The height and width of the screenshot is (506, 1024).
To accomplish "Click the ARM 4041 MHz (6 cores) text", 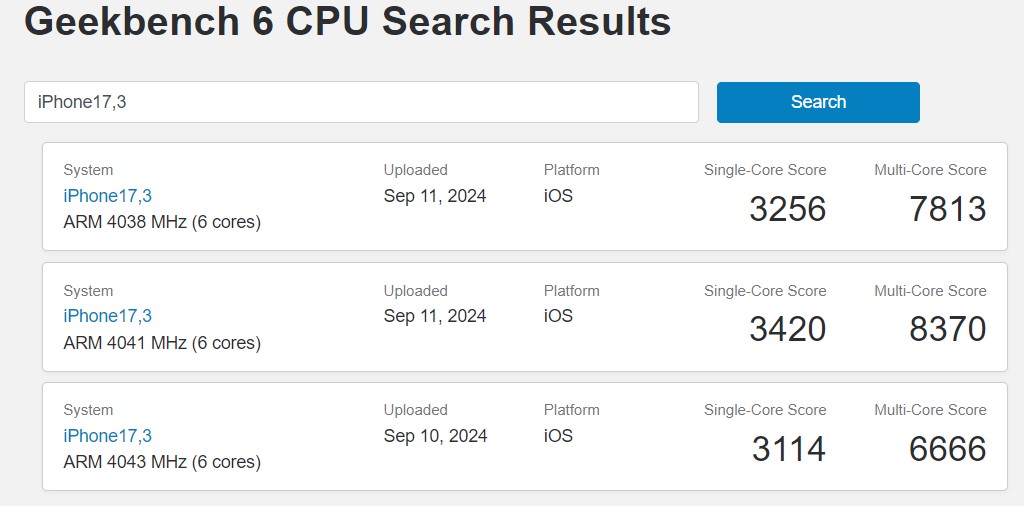I will pyautogui.click(x=162, y=343).
